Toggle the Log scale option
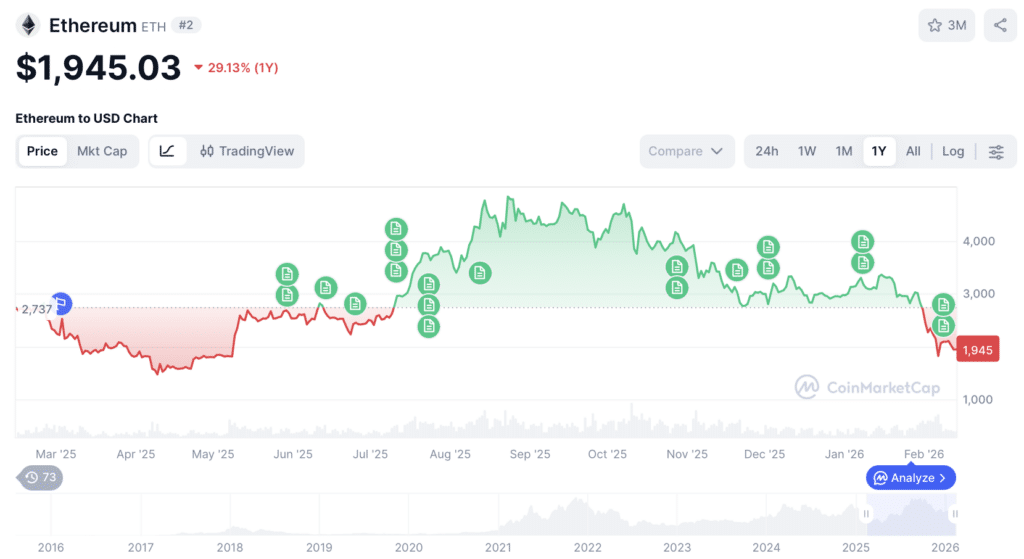 (953, 152)
